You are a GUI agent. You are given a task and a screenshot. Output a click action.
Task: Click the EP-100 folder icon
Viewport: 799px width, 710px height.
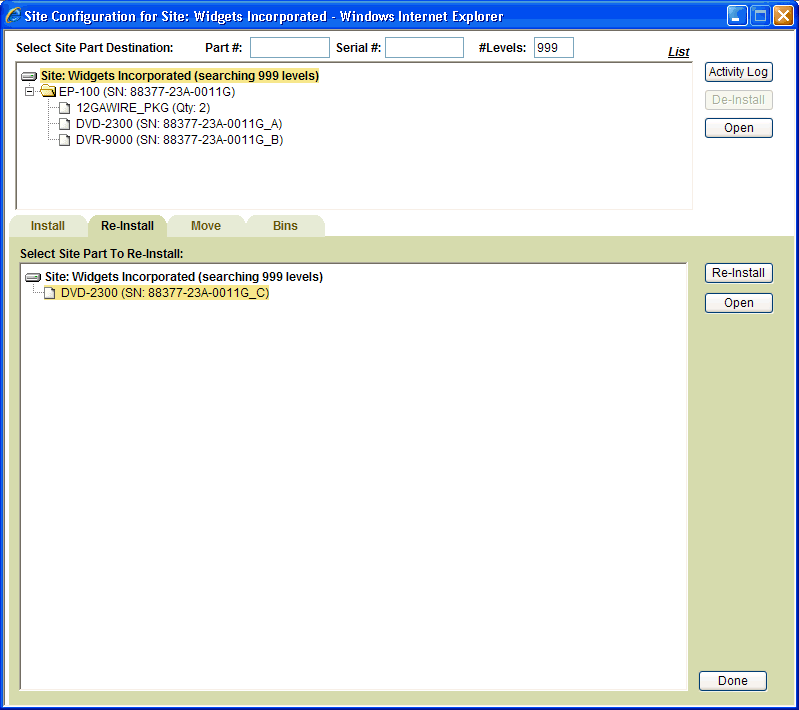pos(47,92)
